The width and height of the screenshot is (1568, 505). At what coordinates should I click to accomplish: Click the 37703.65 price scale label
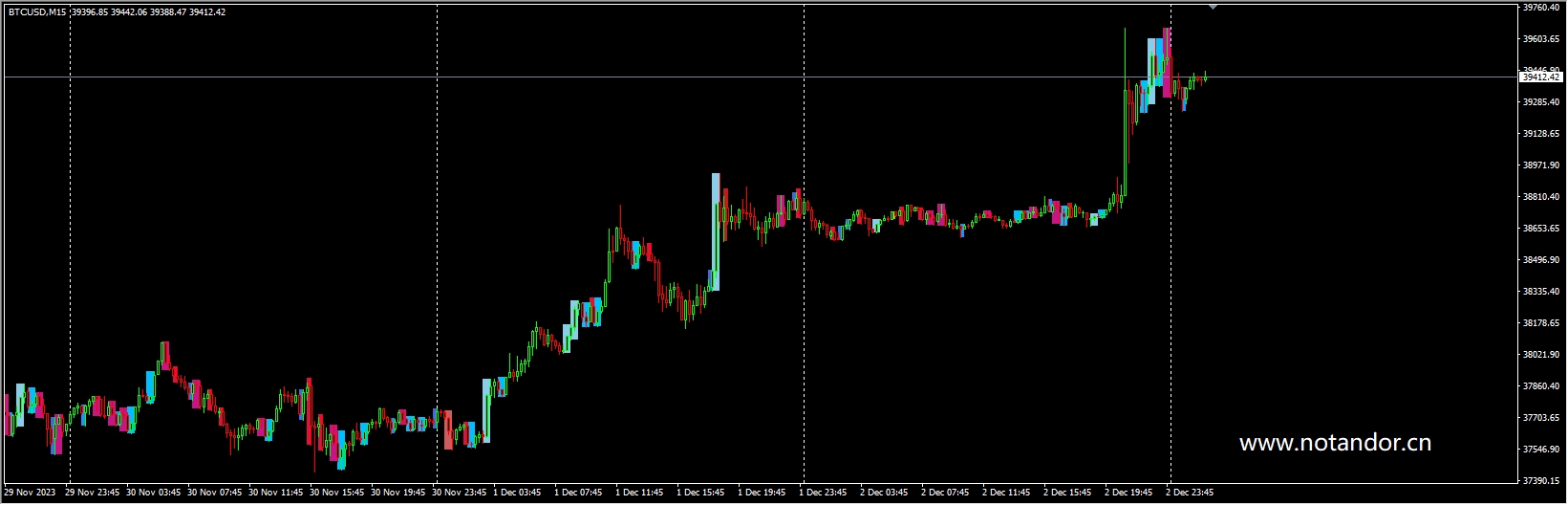[1540, 418]
